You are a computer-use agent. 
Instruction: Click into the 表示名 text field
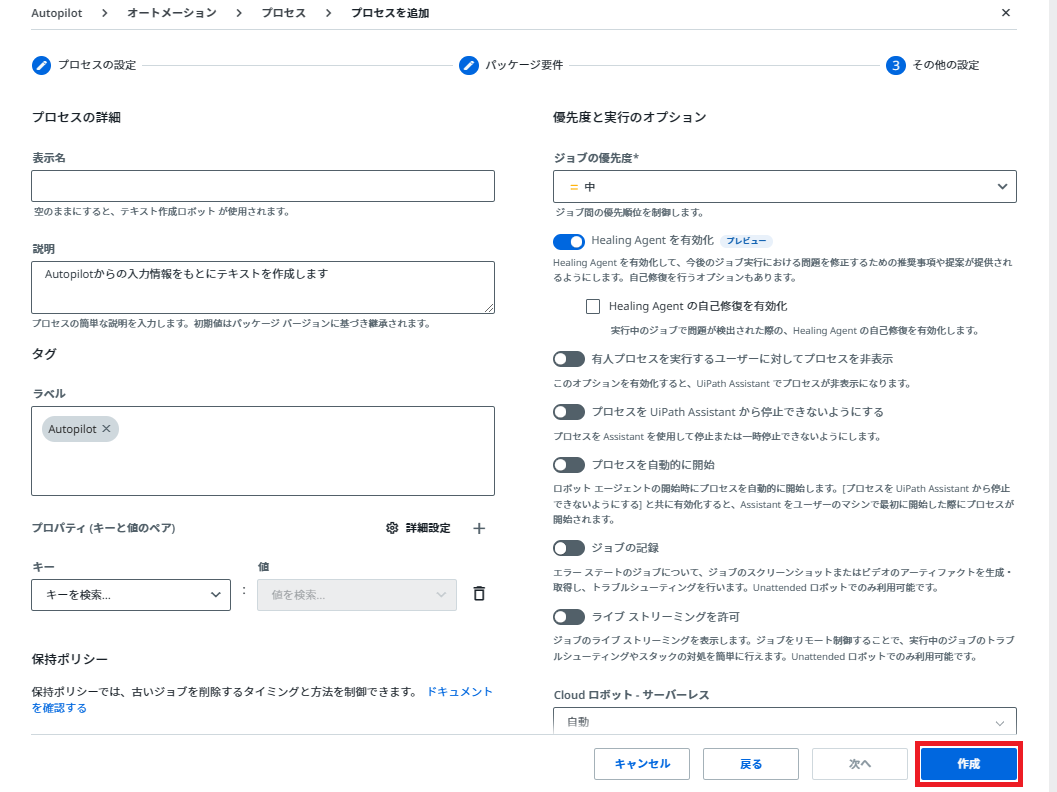(x=263, y=187)
